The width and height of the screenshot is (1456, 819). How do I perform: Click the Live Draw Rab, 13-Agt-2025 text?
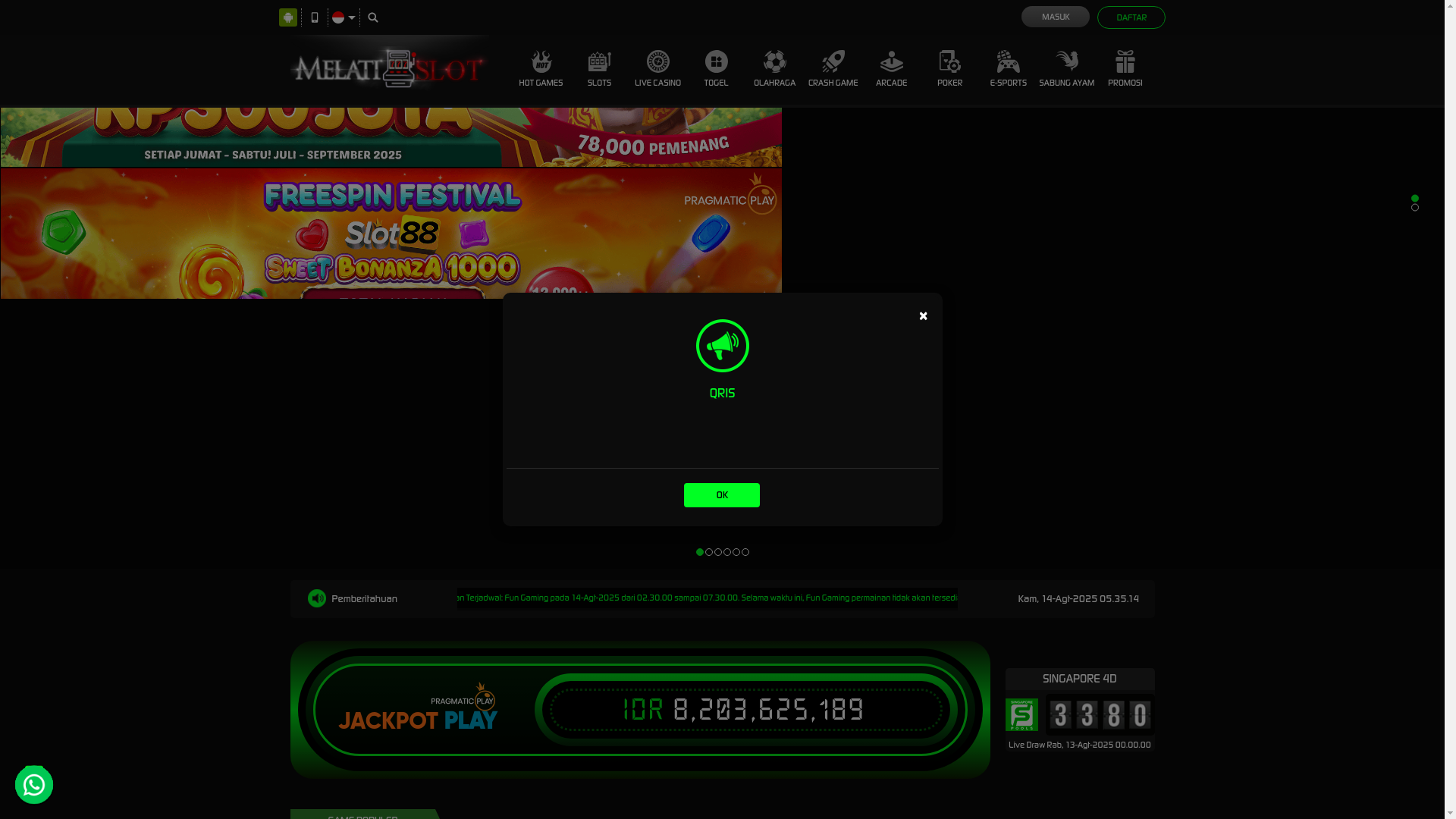[1079, 745]
